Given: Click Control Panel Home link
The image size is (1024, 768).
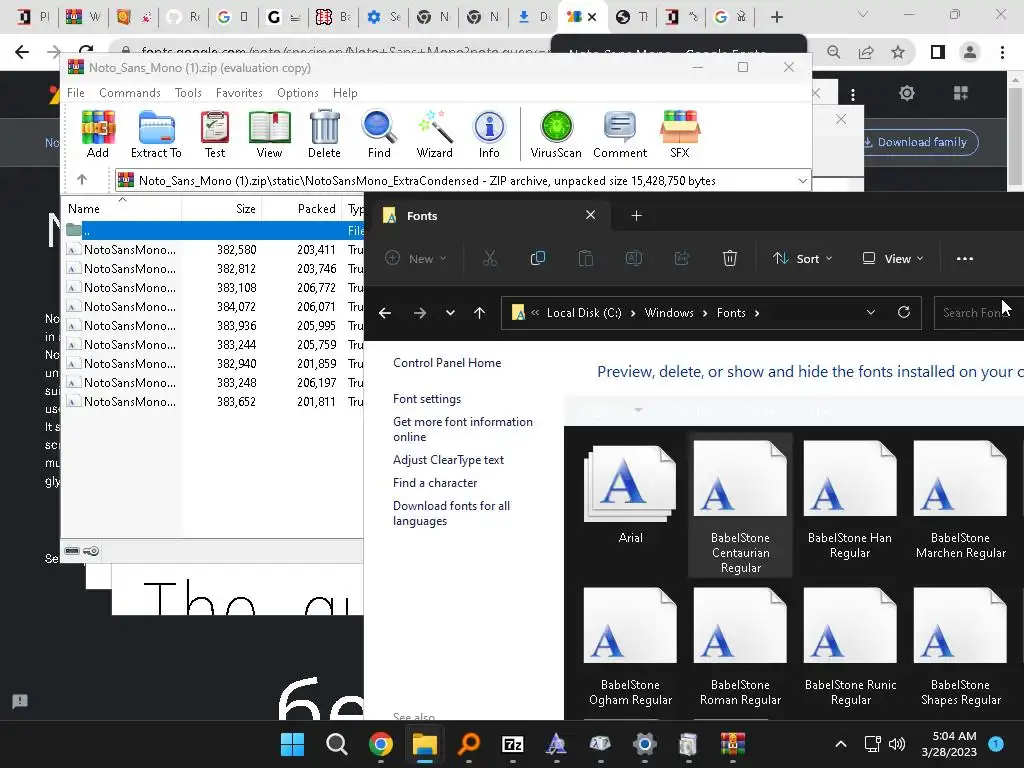Looking at the screenshot, I should 447,363.
